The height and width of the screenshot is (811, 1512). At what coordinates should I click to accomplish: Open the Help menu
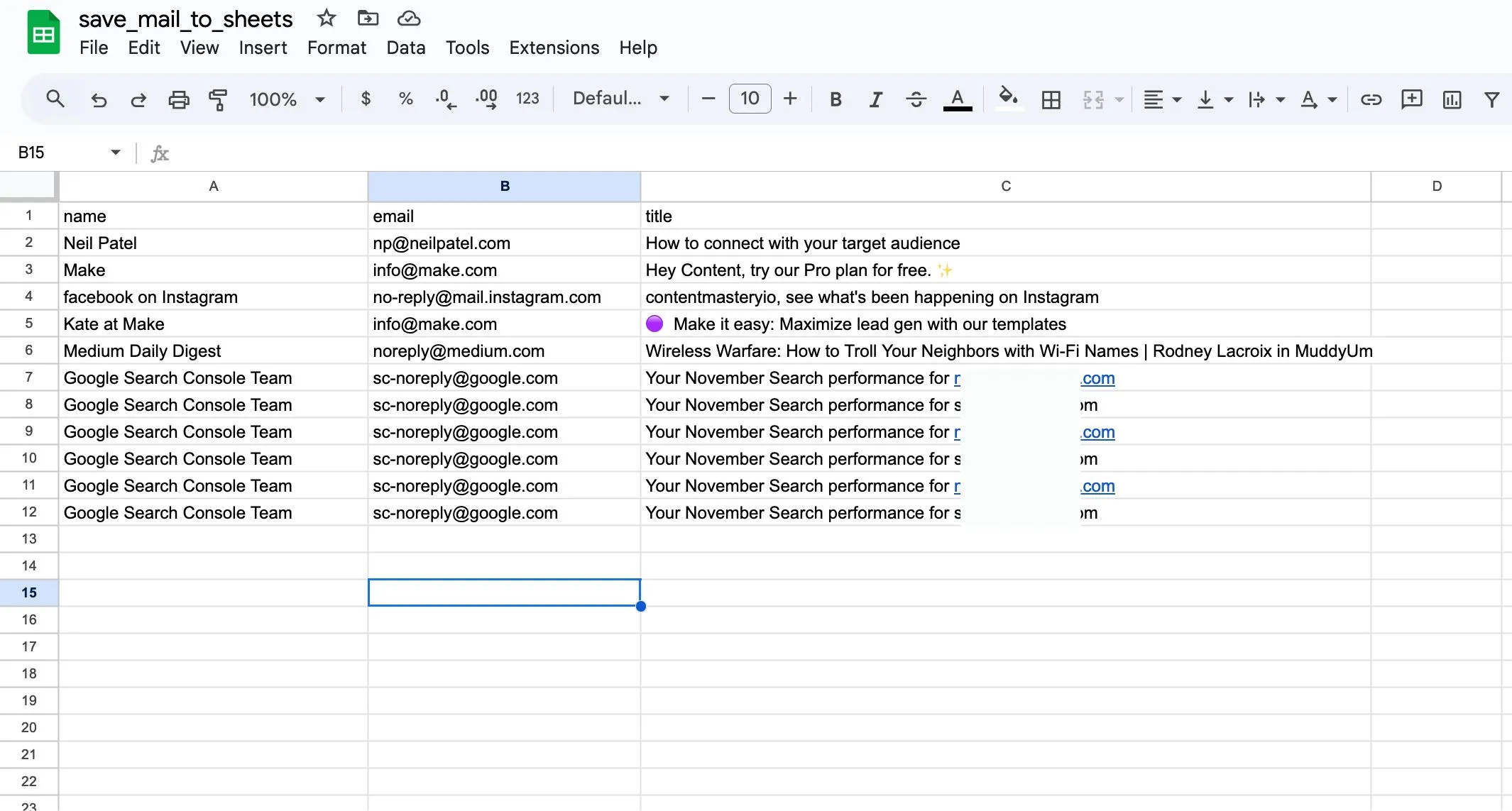click(x=638, y=48)
